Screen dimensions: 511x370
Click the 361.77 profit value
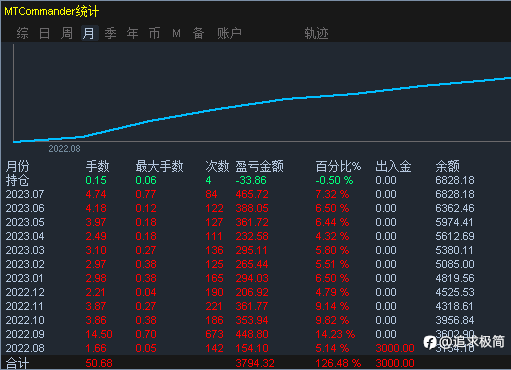click(252, 306)
